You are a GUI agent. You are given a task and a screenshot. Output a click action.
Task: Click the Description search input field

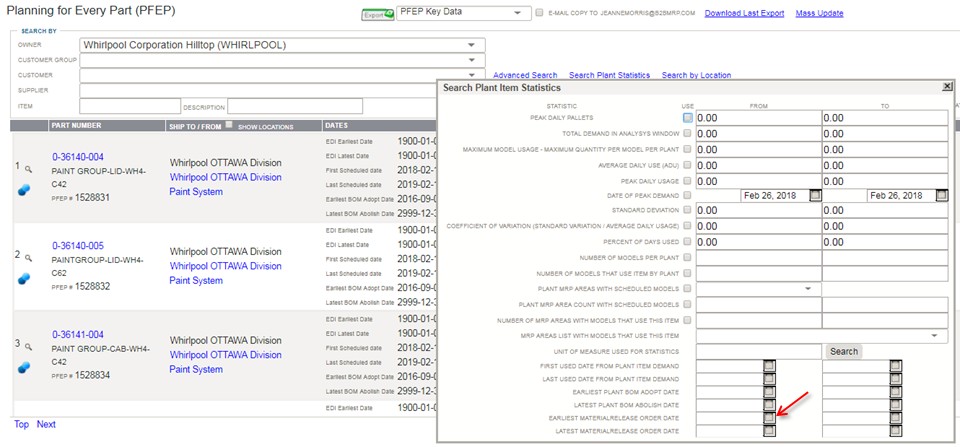295,106
